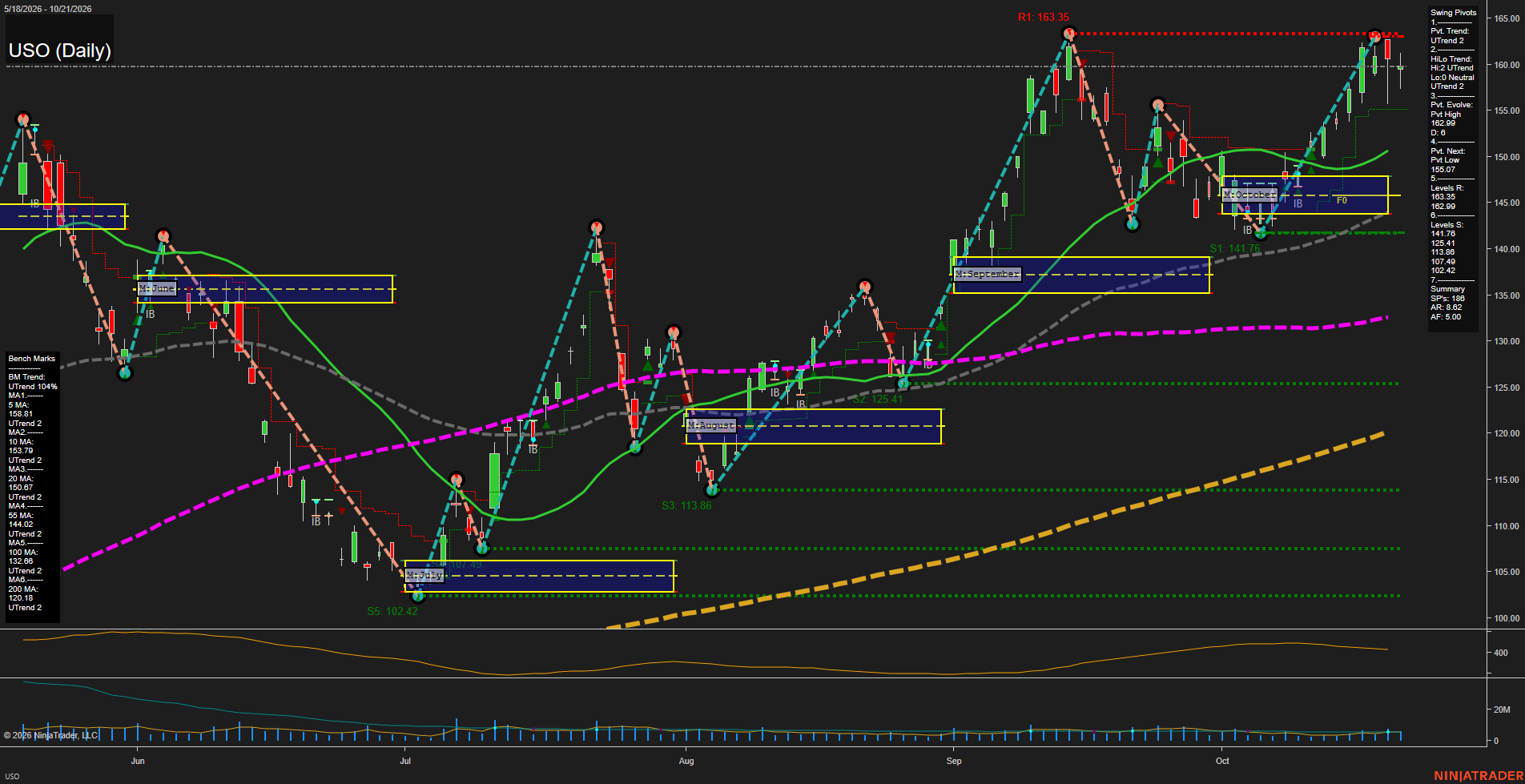Select the M:September monthly zone label
Viewport: 1525px width, 784px height.
pos(988,274)
